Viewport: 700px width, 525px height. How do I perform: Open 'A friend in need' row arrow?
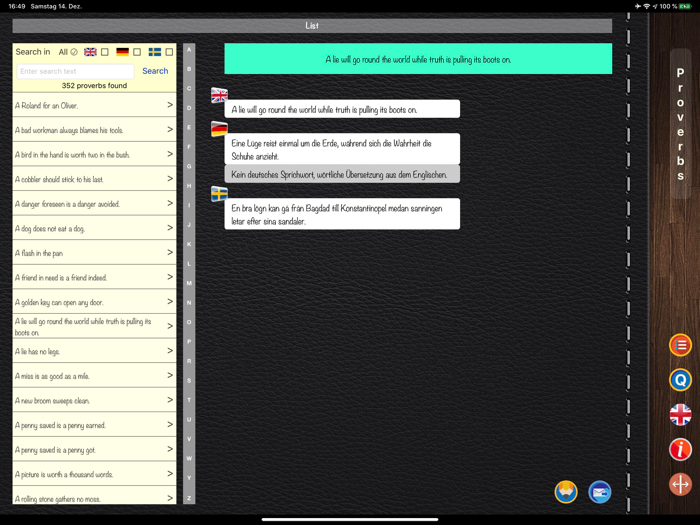click(x=170, y=276)
